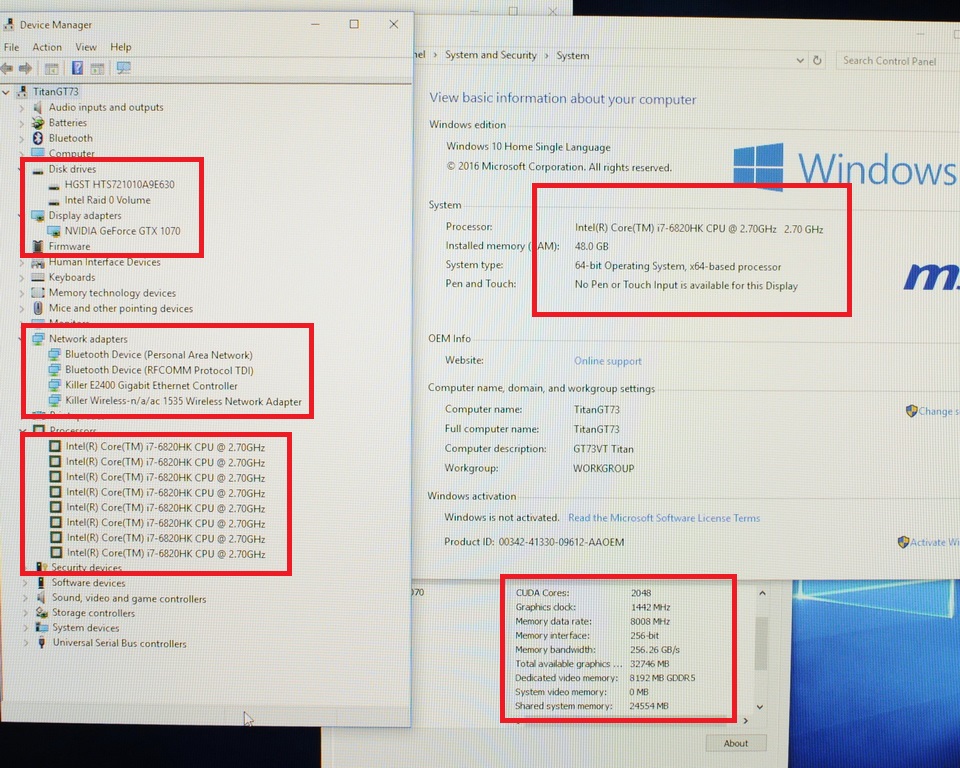The image size is (960, 768).
Task: Click the Sound, video and game controllers icon
Action: tap(41, 598)
